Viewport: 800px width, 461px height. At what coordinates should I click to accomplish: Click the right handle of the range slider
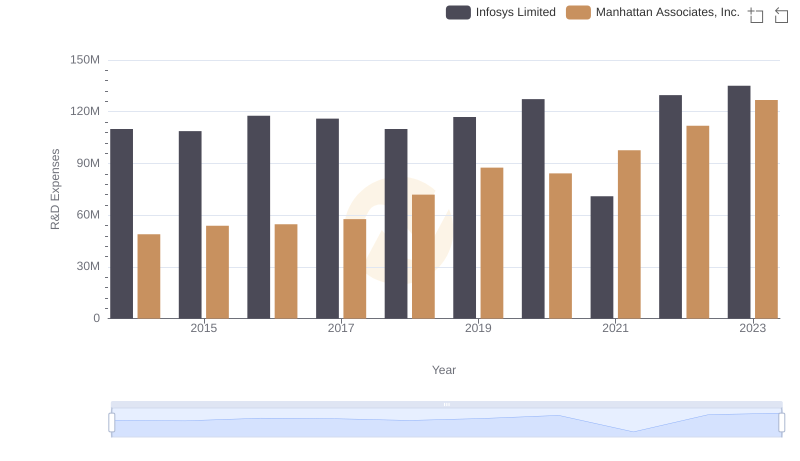[781, 422]
